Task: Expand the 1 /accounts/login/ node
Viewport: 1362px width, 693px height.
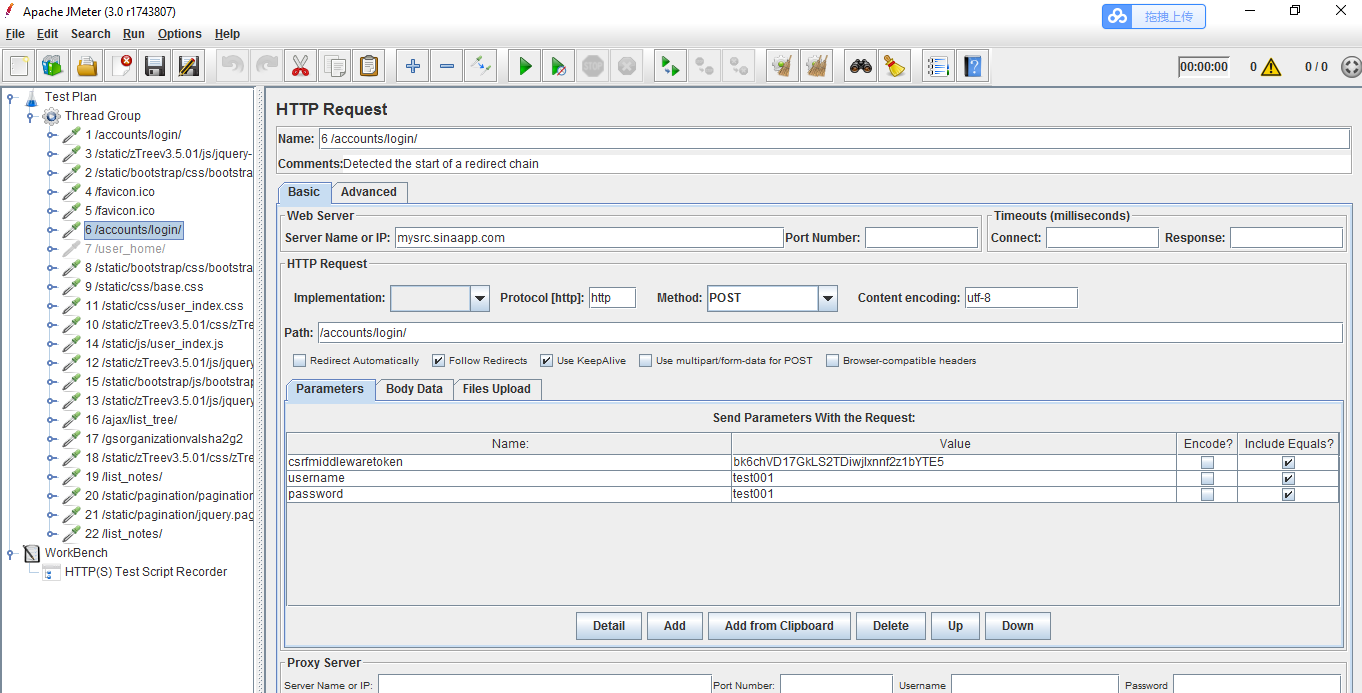Action: [x=51, y=135]
